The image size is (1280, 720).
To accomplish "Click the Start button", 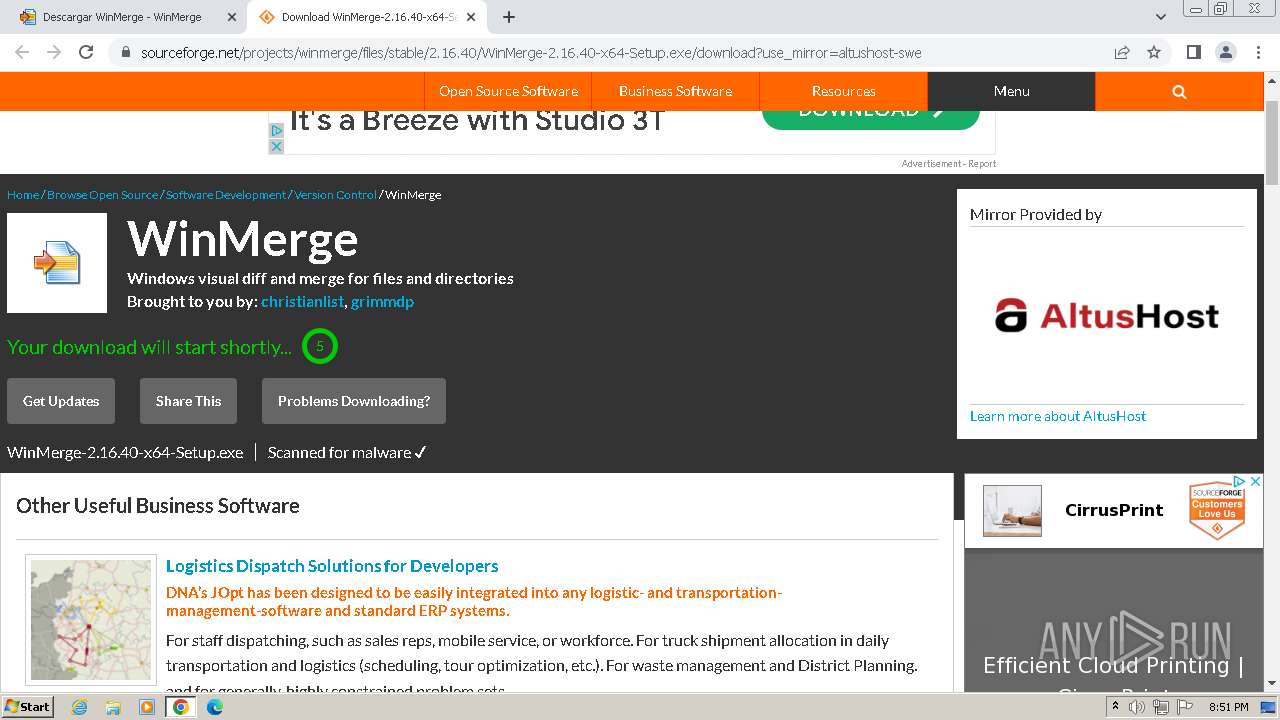I will pos(27,707).
